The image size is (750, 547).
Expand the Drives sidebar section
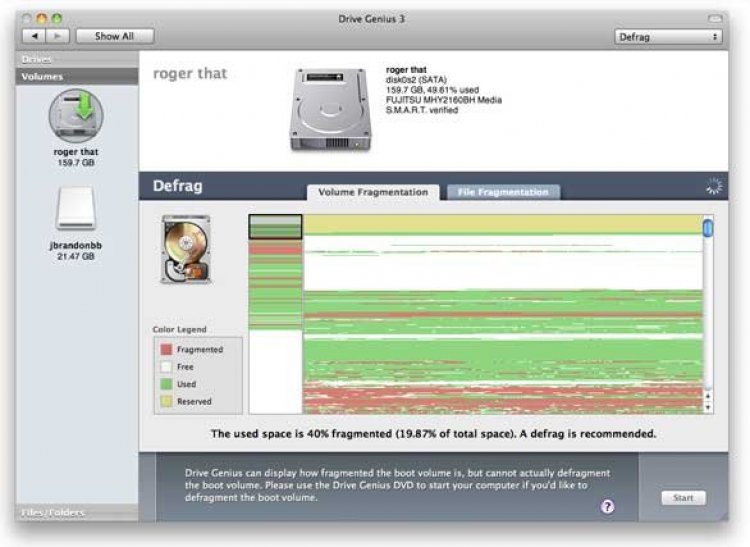(x=77, y=59)
